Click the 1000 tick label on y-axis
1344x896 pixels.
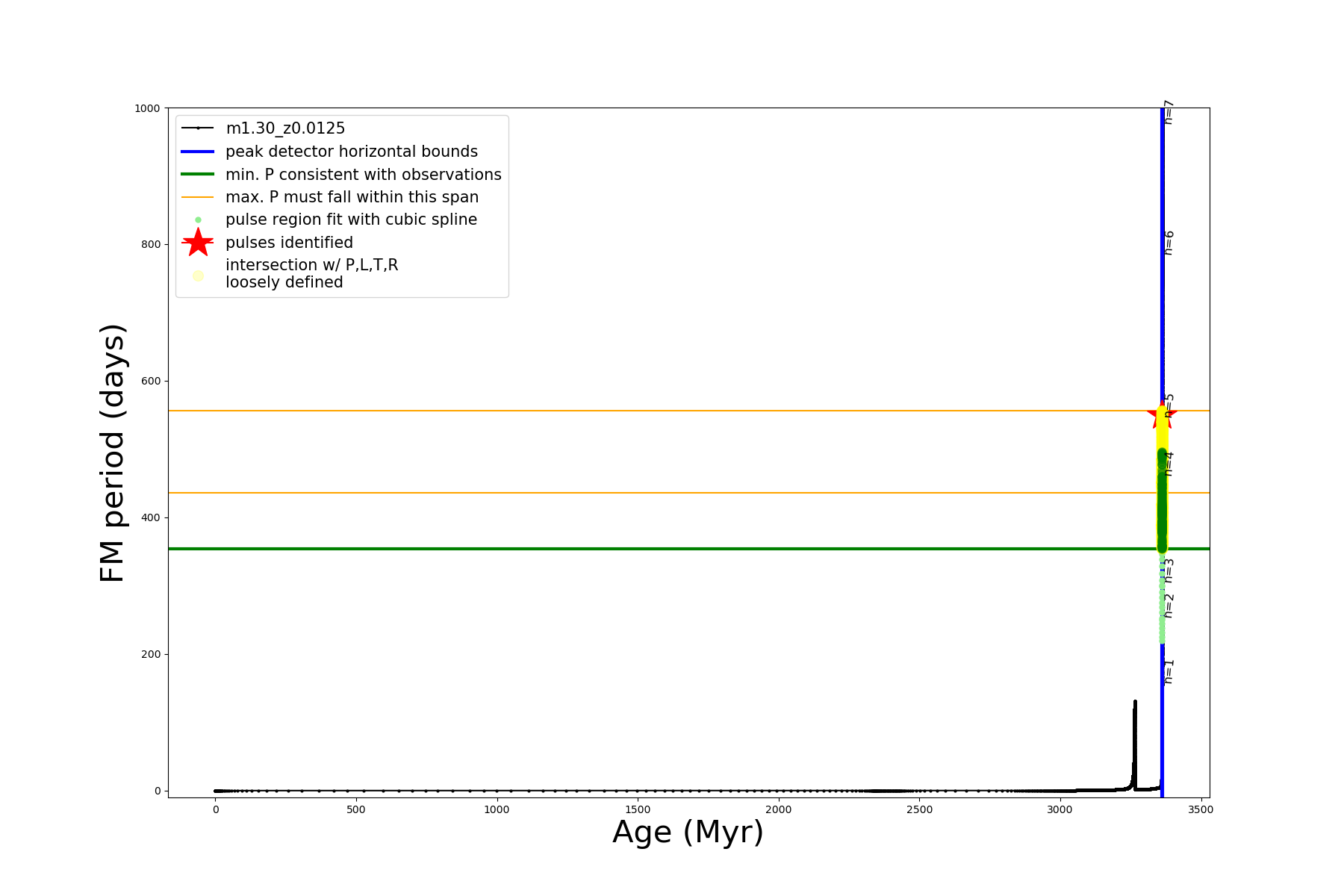[x=147, y=108]
